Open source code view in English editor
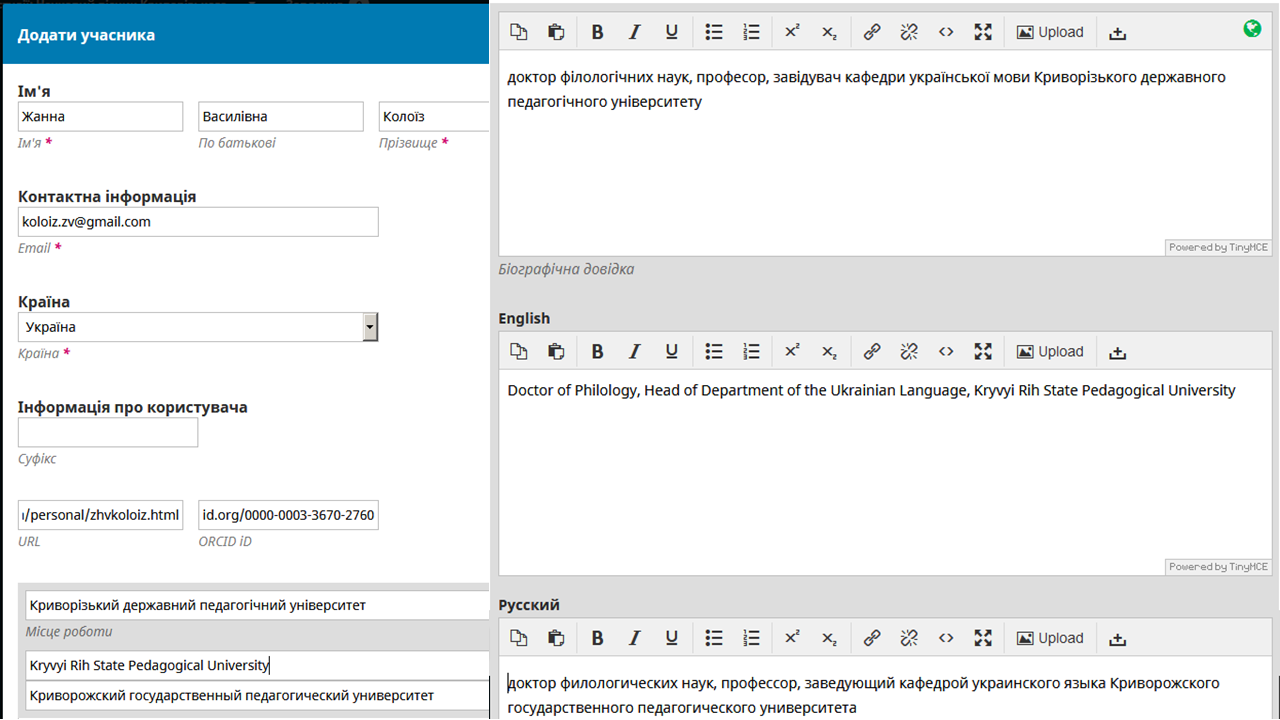The width and height of the screenshot is (1280, 720). [946, 352]
